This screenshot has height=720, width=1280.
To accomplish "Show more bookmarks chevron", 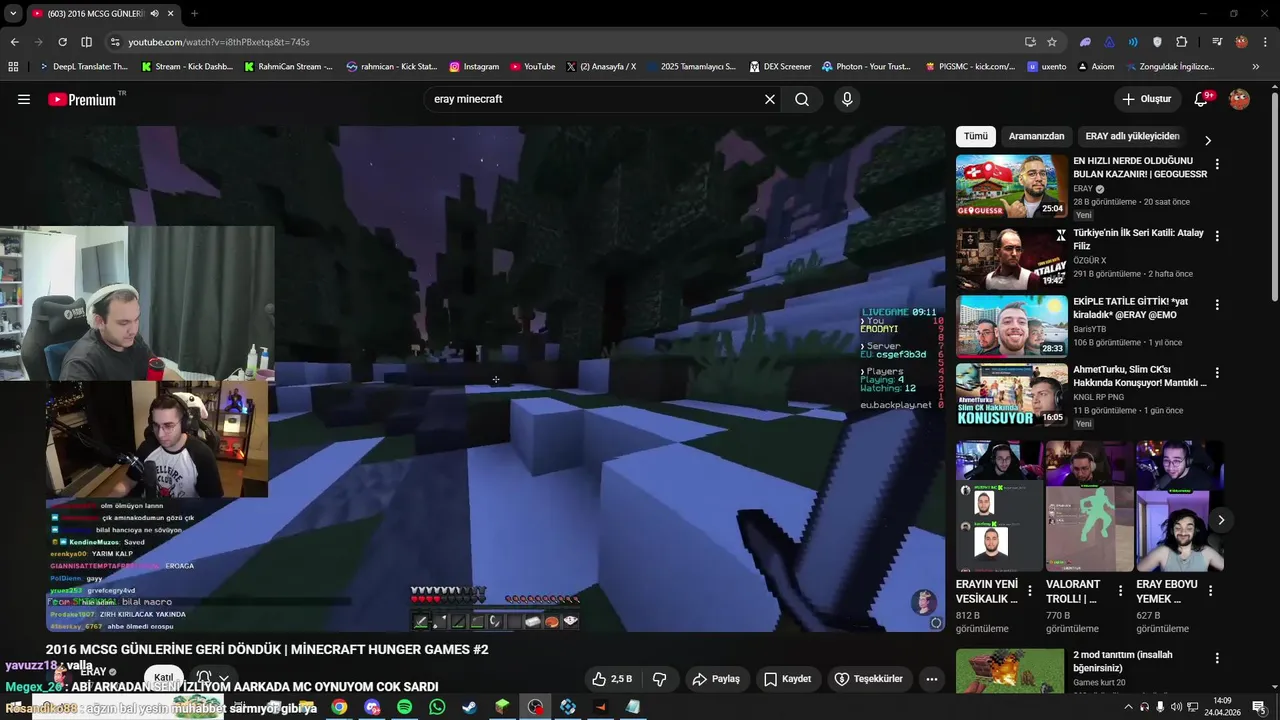I will pos(1256,67).
